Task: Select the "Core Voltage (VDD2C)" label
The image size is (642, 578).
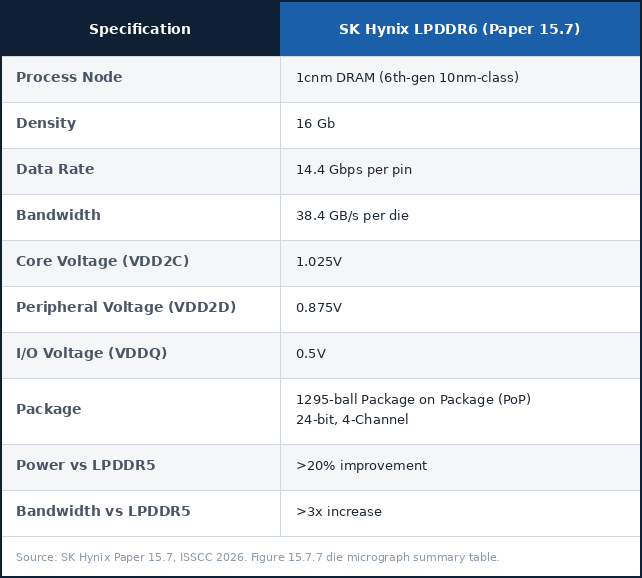Action: point(102,261)
